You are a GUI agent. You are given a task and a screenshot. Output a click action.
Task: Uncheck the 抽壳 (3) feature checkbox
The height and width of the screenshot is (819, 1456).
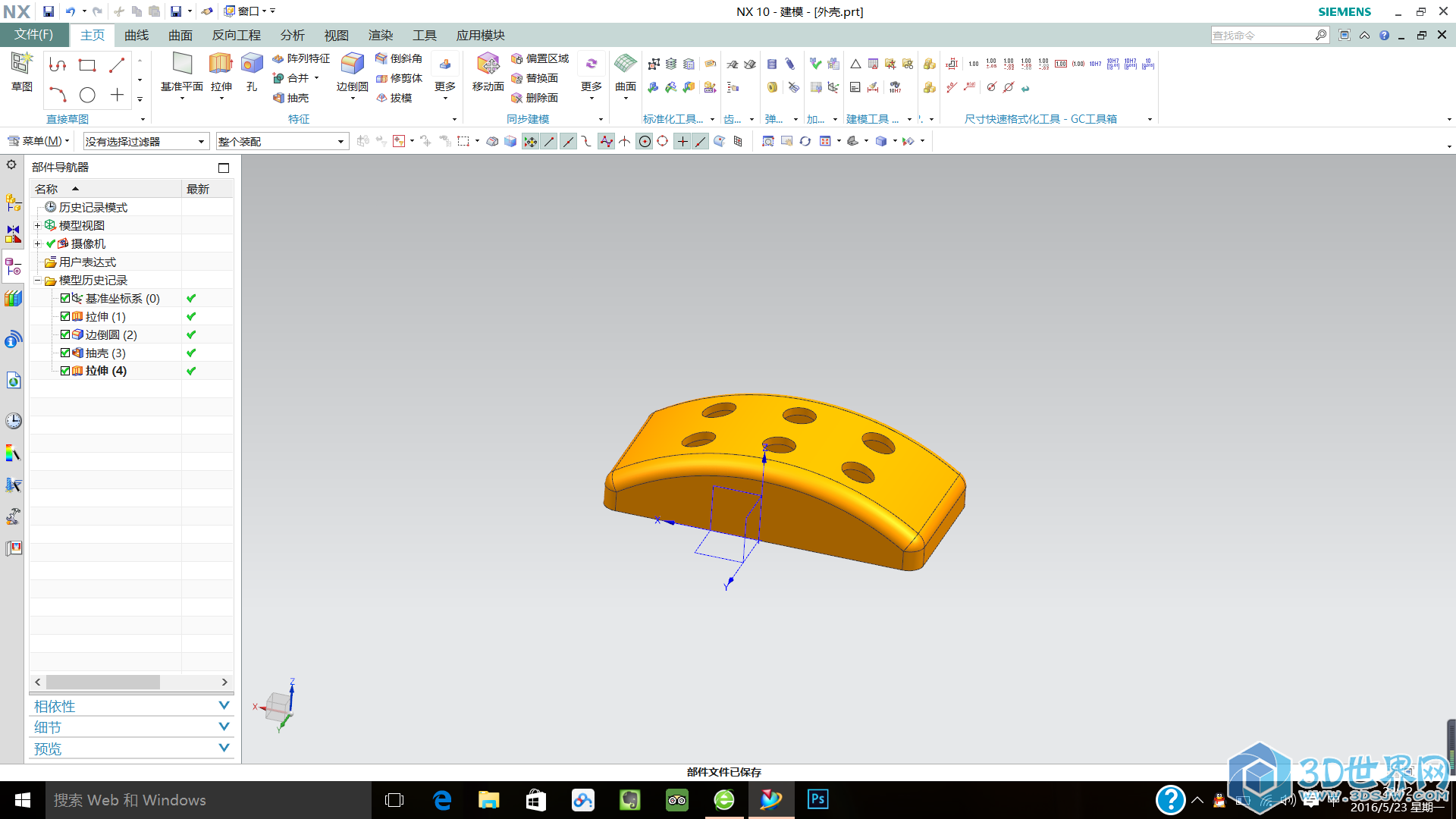click(x=65, y=353)
